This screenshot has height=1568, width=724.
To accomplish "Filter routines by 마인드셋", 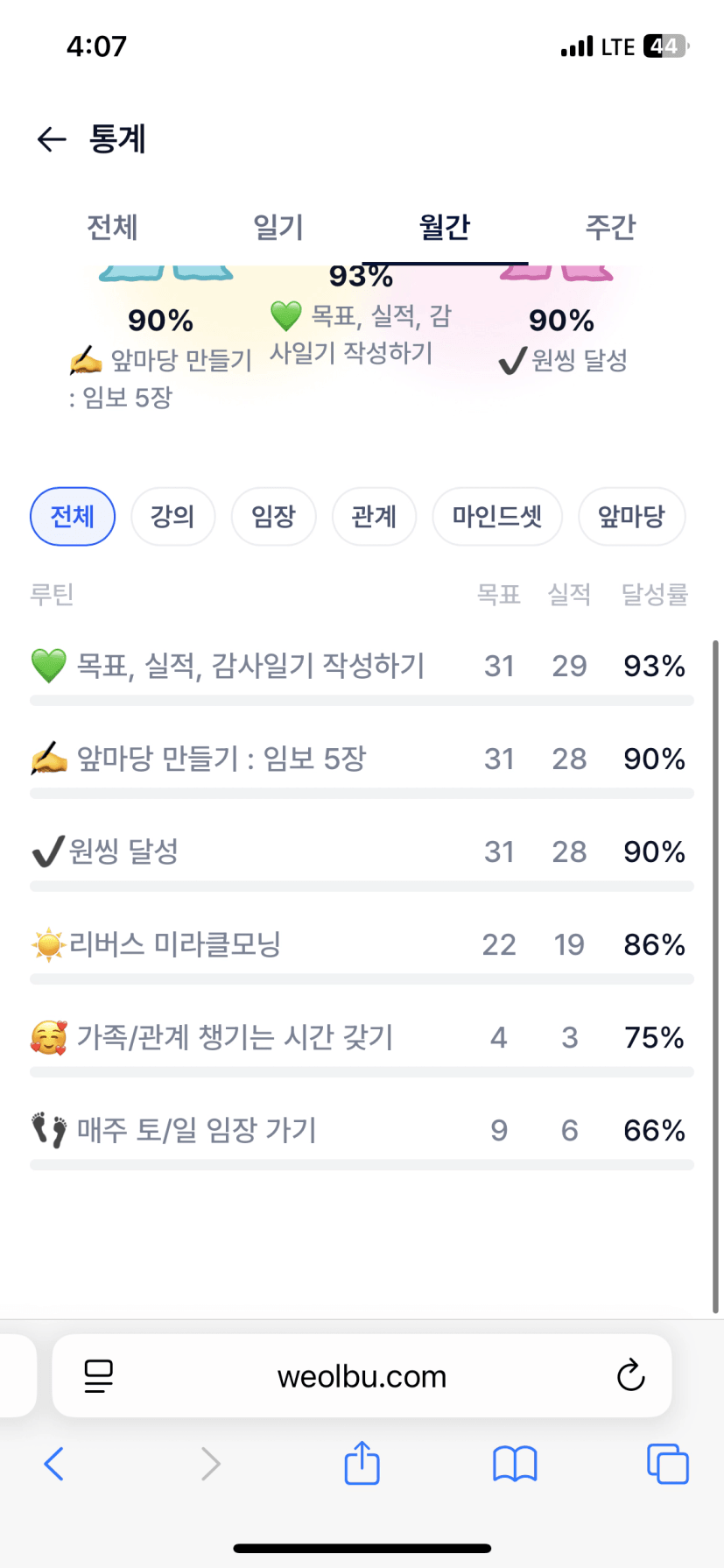I will (x=497, y=517).
